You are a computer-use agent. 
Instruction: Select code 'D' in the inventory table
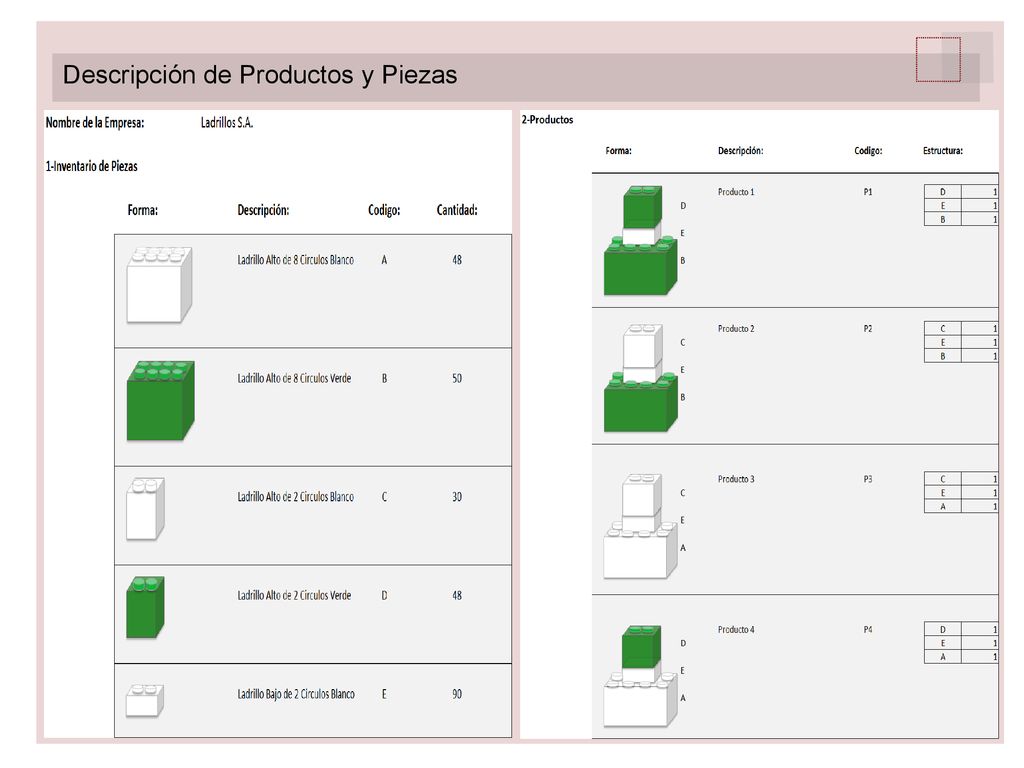pyautogui.click(x=384, y=596)
